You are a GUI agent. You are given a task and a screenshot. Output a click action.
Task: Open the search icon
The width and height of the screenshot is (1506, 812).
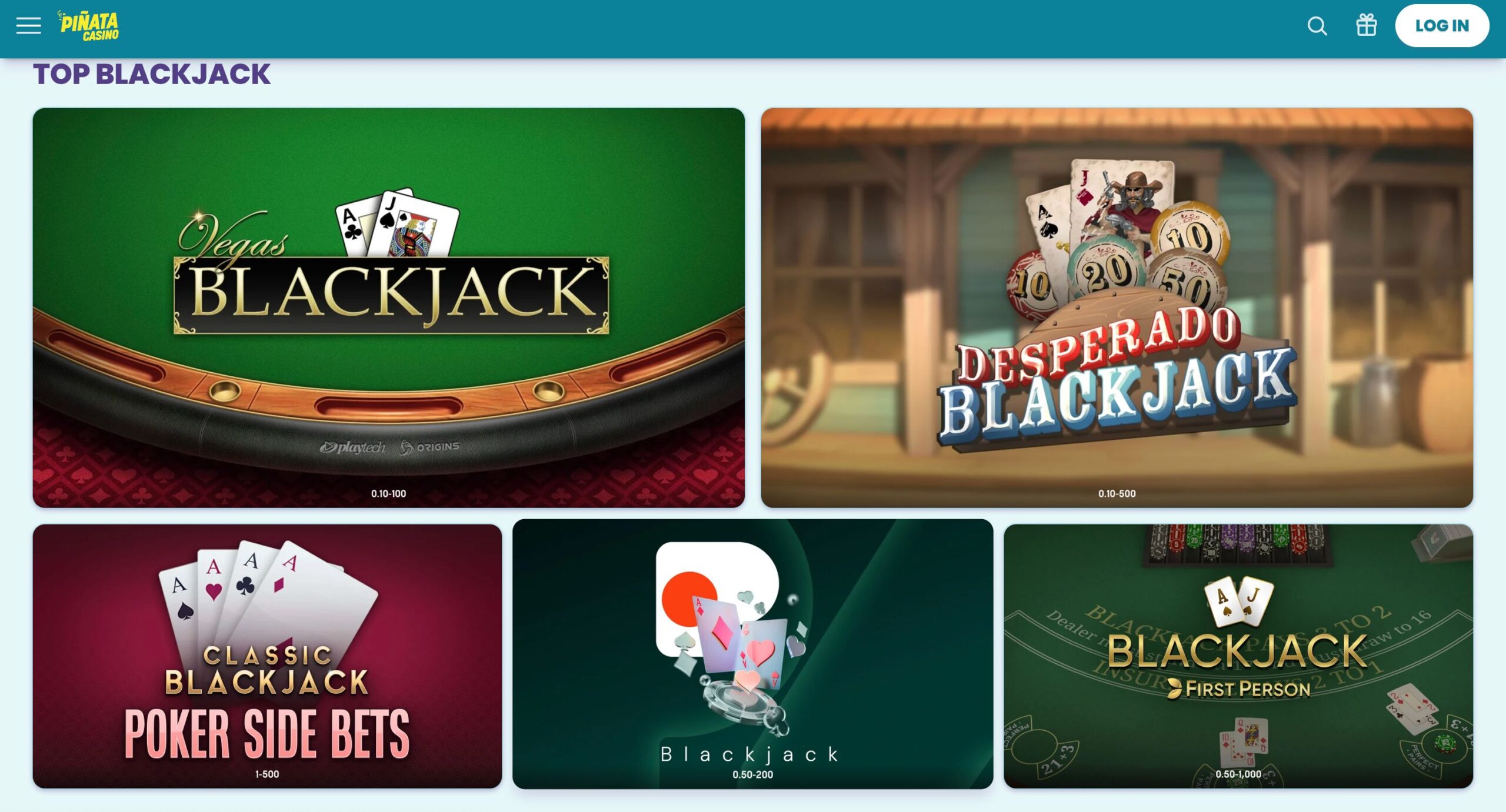[x=1317, y=26]
